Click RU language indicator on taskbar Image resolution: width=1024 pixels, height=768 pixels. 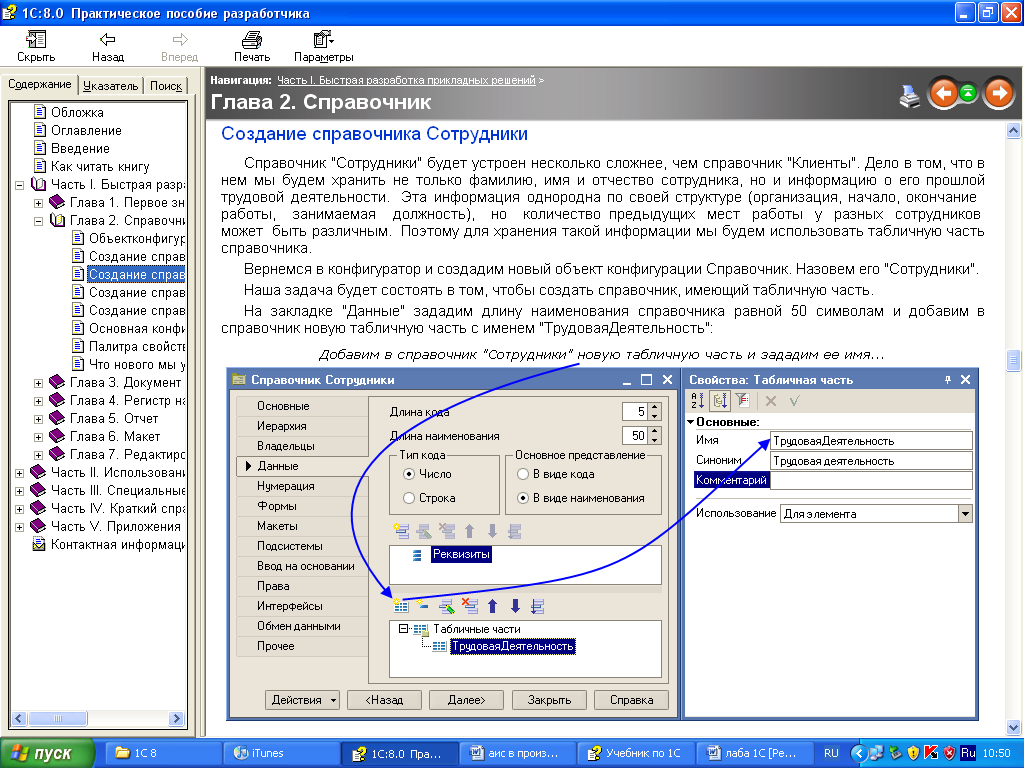(x=831, y=753)
